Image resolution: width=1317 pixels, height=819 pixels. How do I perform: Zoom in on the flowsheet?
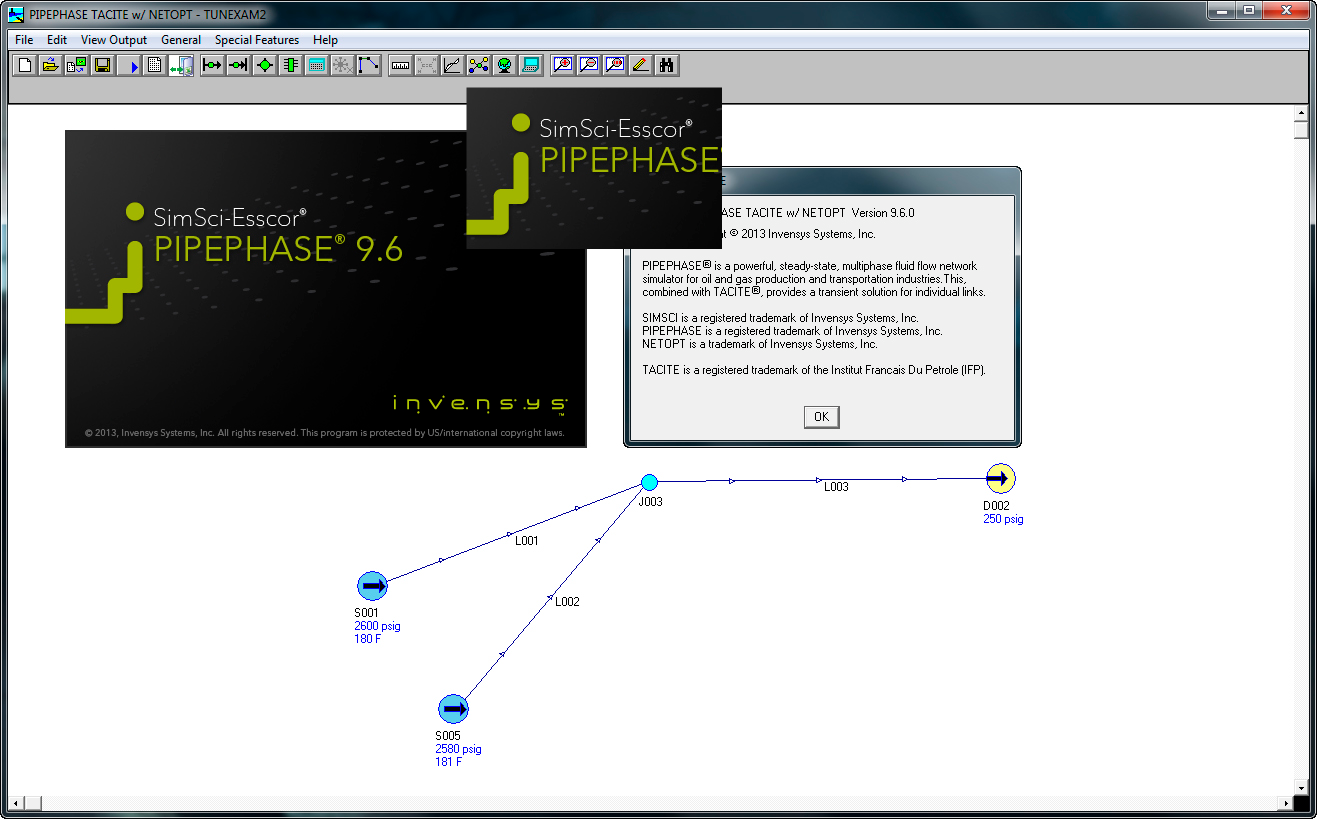pos(562,64)
